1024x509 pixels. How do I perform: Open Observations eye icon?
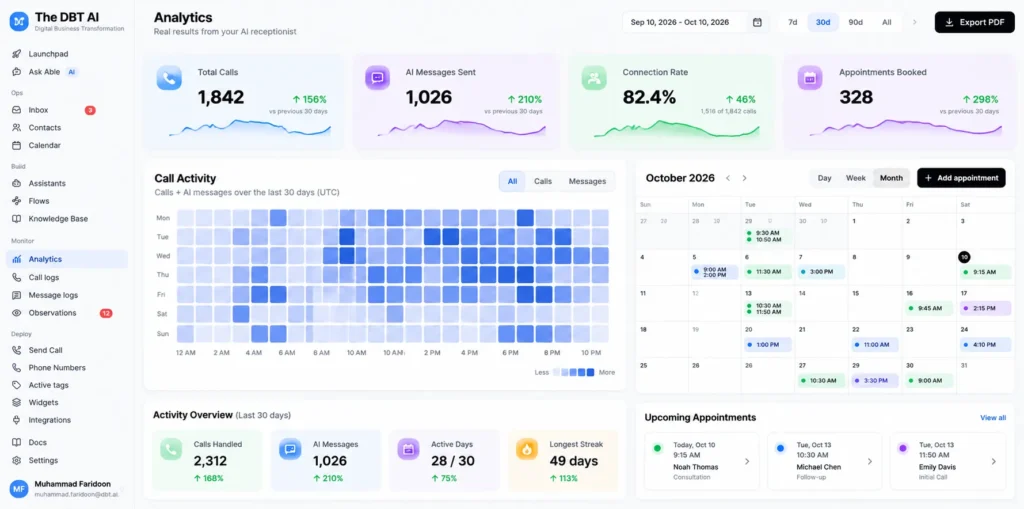17,313
